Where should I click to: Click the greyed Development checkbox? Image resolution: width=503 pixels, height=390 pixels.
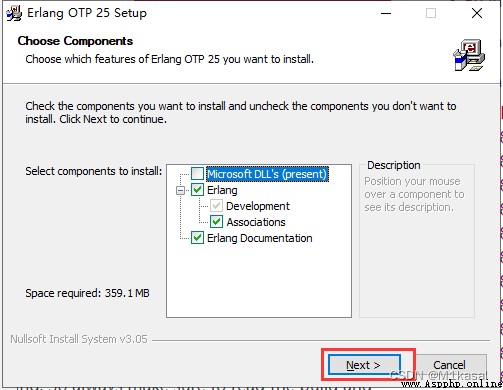pos(216,206)
